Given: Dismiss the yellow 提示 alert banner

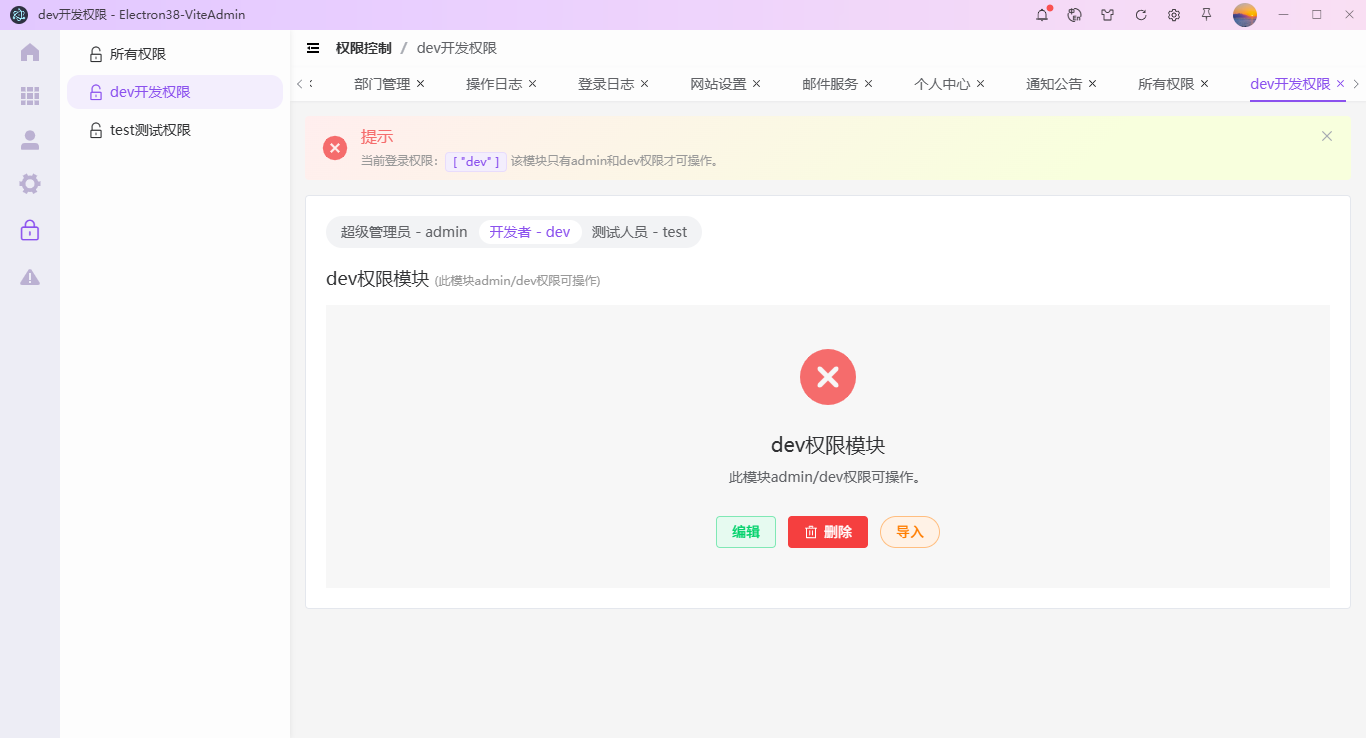Looking at the screenshot, I should (1327, 136).
